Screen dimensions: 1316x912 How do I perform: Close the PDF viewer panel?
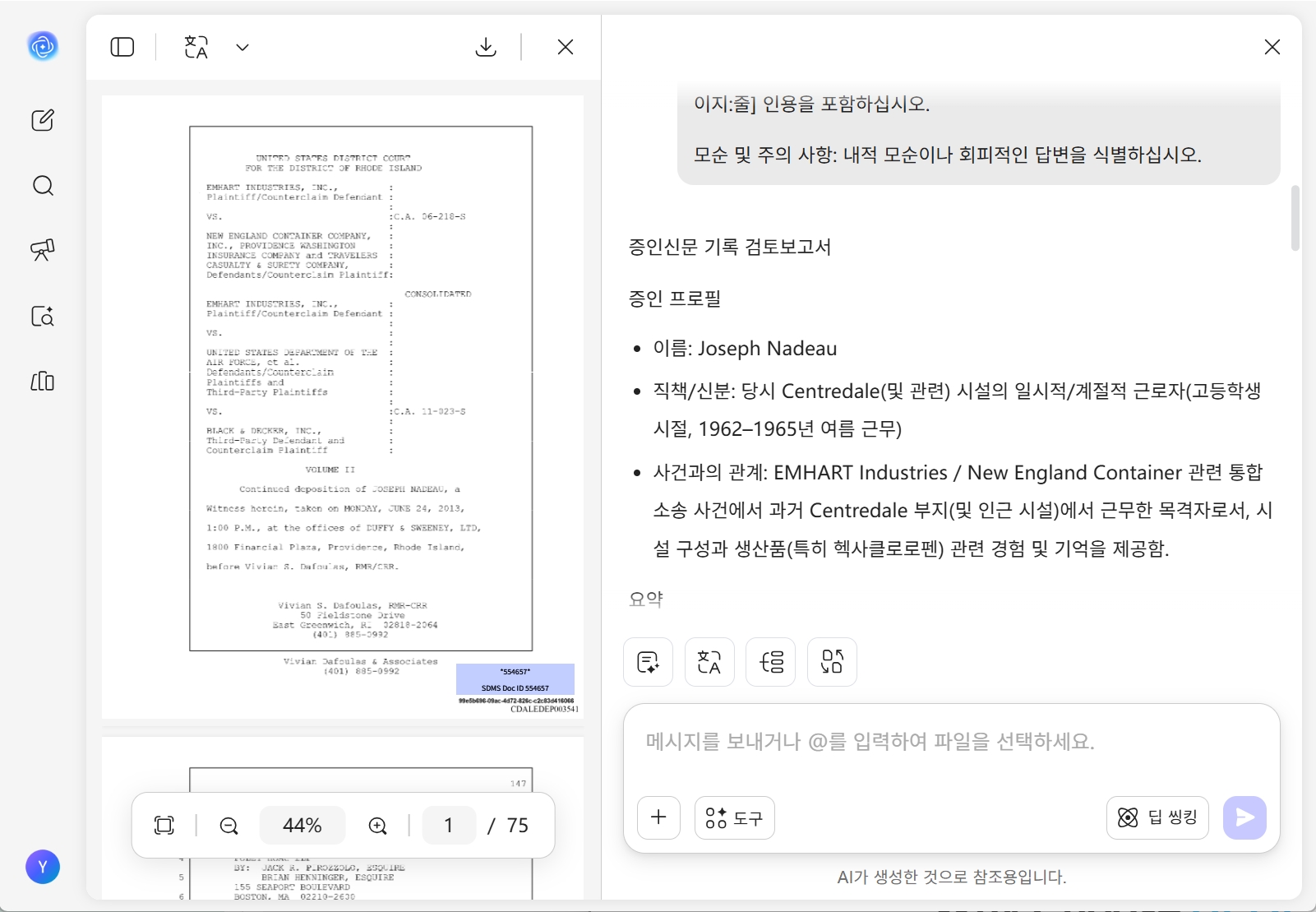click(566, 47)
